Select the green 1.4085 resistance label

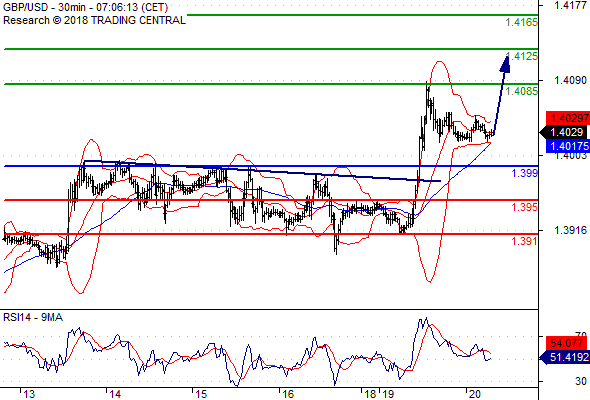(x=521, y=91)
